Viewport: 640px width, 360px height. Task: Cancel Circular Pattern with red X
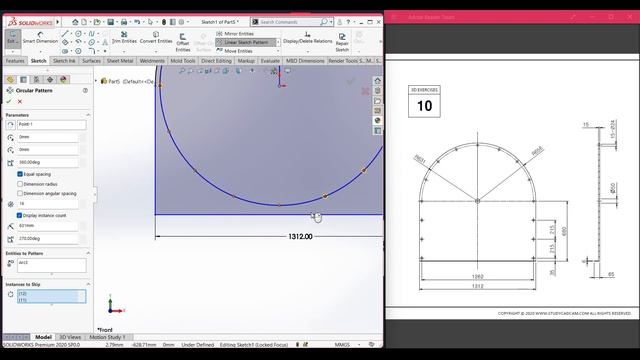coord(20,101)
